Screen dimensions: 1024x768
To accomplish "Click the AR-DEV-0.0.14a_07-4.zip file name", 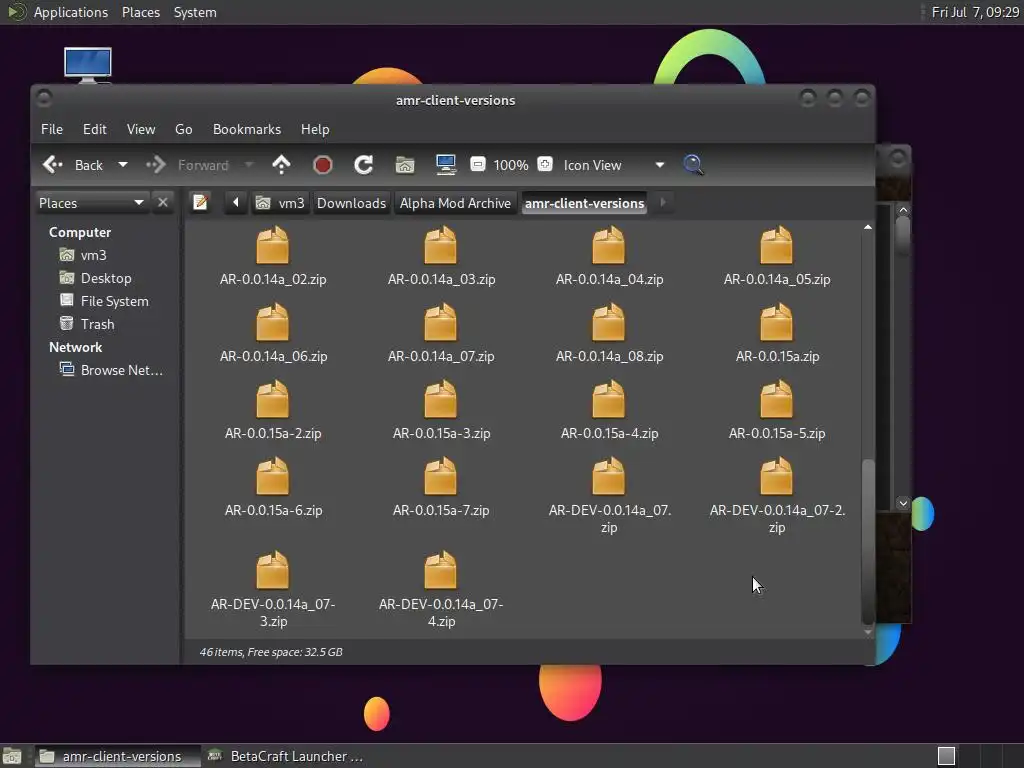I will coord(441,613).
